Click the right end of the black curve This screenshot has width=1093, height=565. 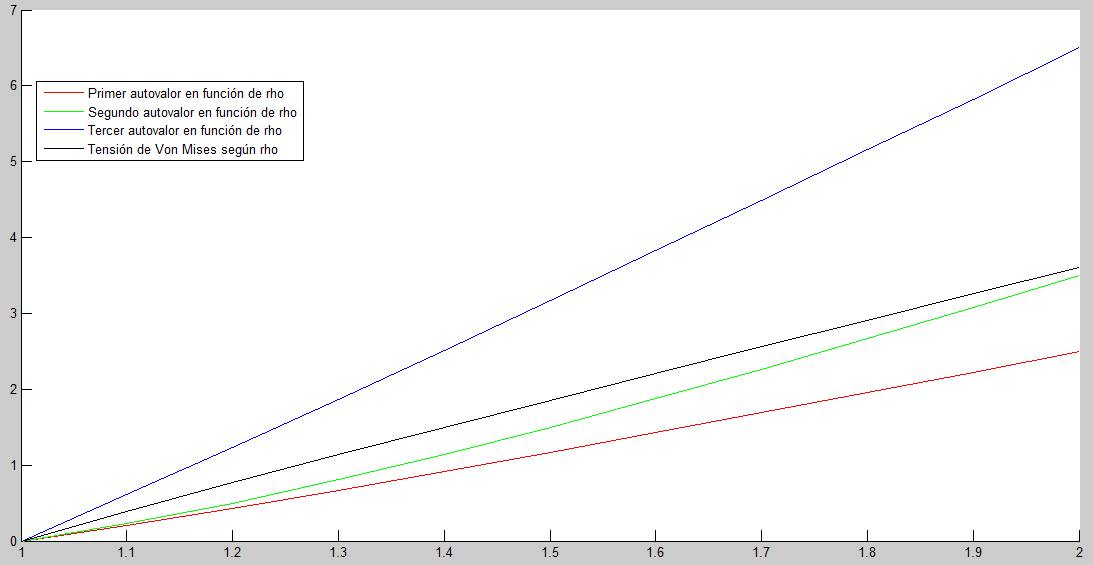coord(1078,268)
